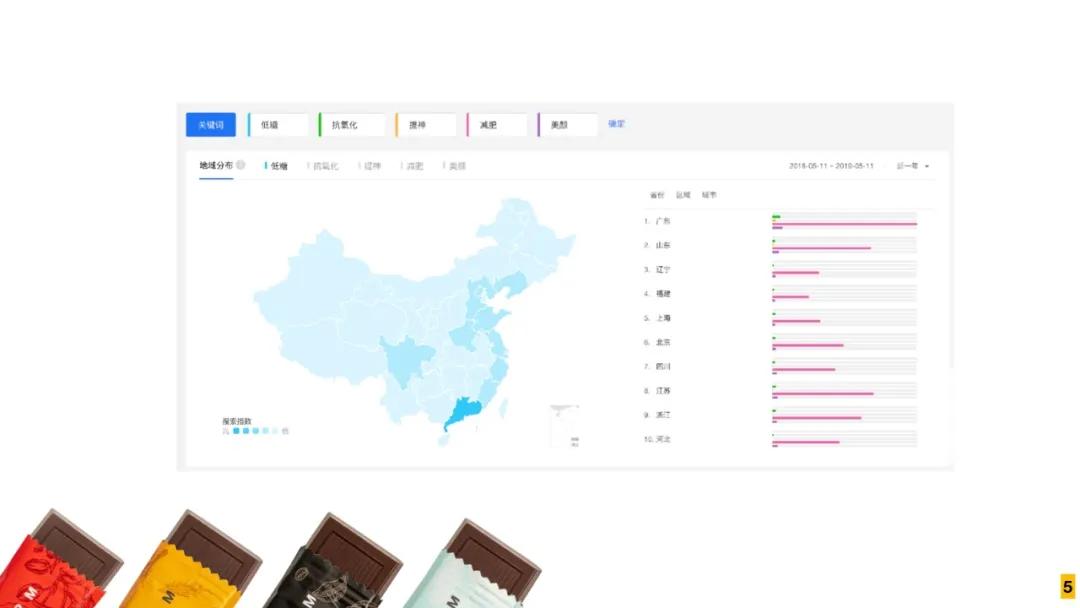Viewport: 1080px width, 608px height.
Task: Click the 确定 confirm link
Action: [x=617, y=124]
